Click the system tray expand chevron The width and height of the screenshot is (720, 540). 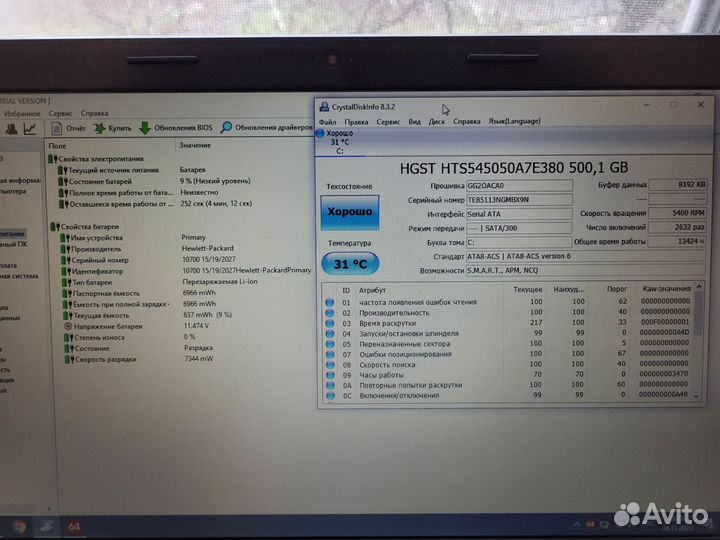tap(576, 524)
